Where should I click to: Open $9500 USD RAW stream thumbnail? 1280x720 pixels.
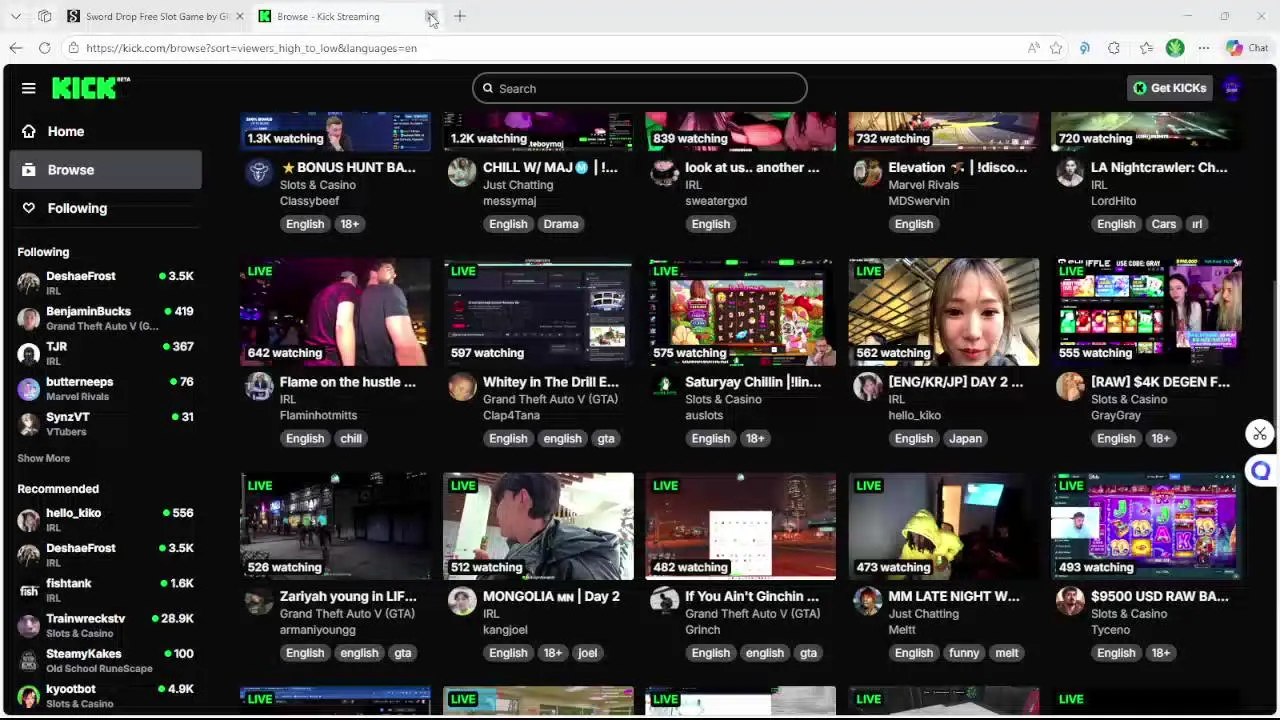click(1147, 526)
